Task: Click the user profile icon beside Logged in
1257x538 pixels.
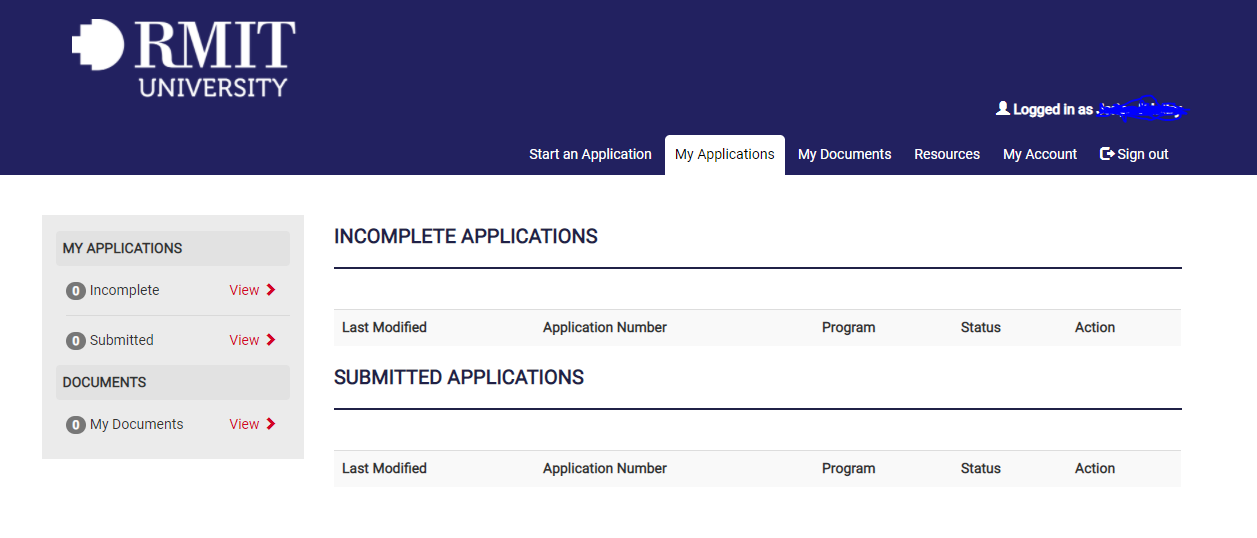Action: [1003, 108]
